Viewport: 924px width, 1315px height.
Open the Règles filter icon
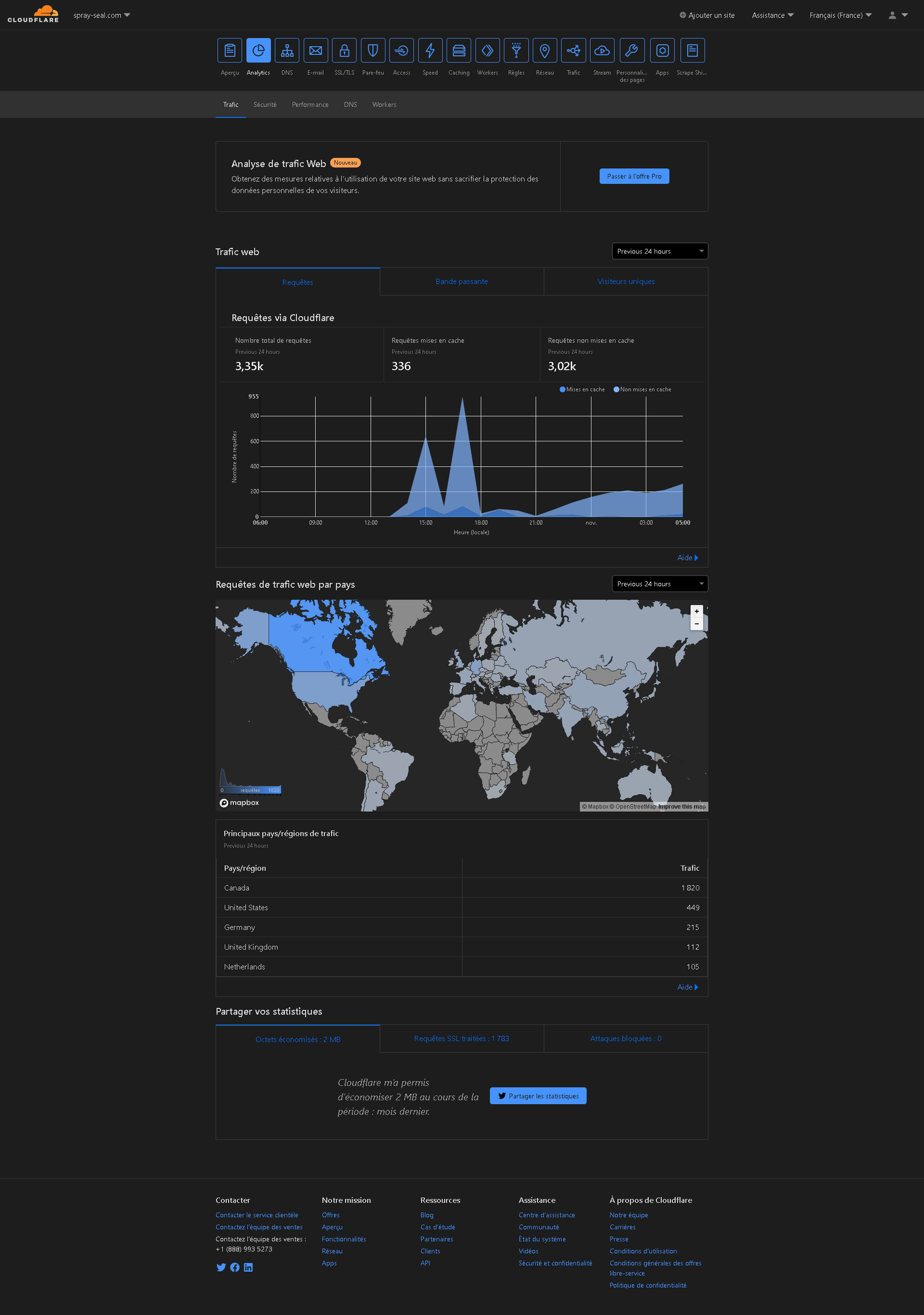tap(516, 51)
